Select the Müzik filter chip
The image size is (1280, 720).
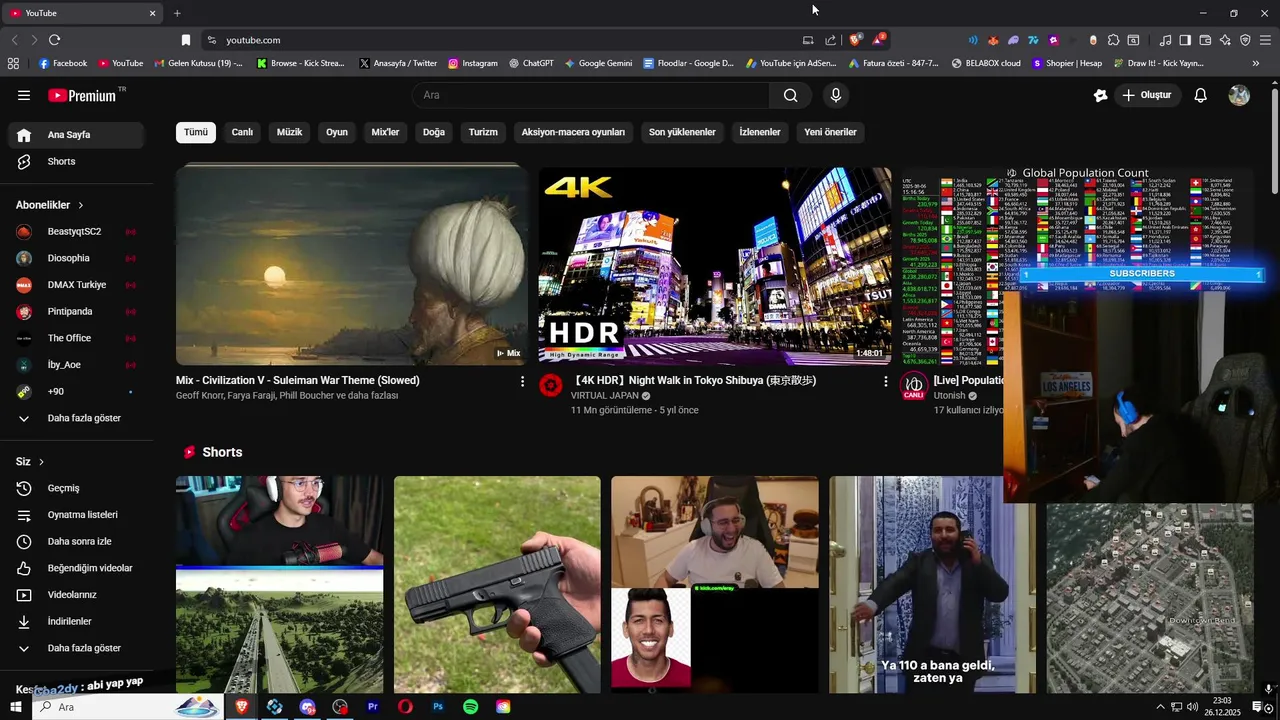tap(289, 132)
